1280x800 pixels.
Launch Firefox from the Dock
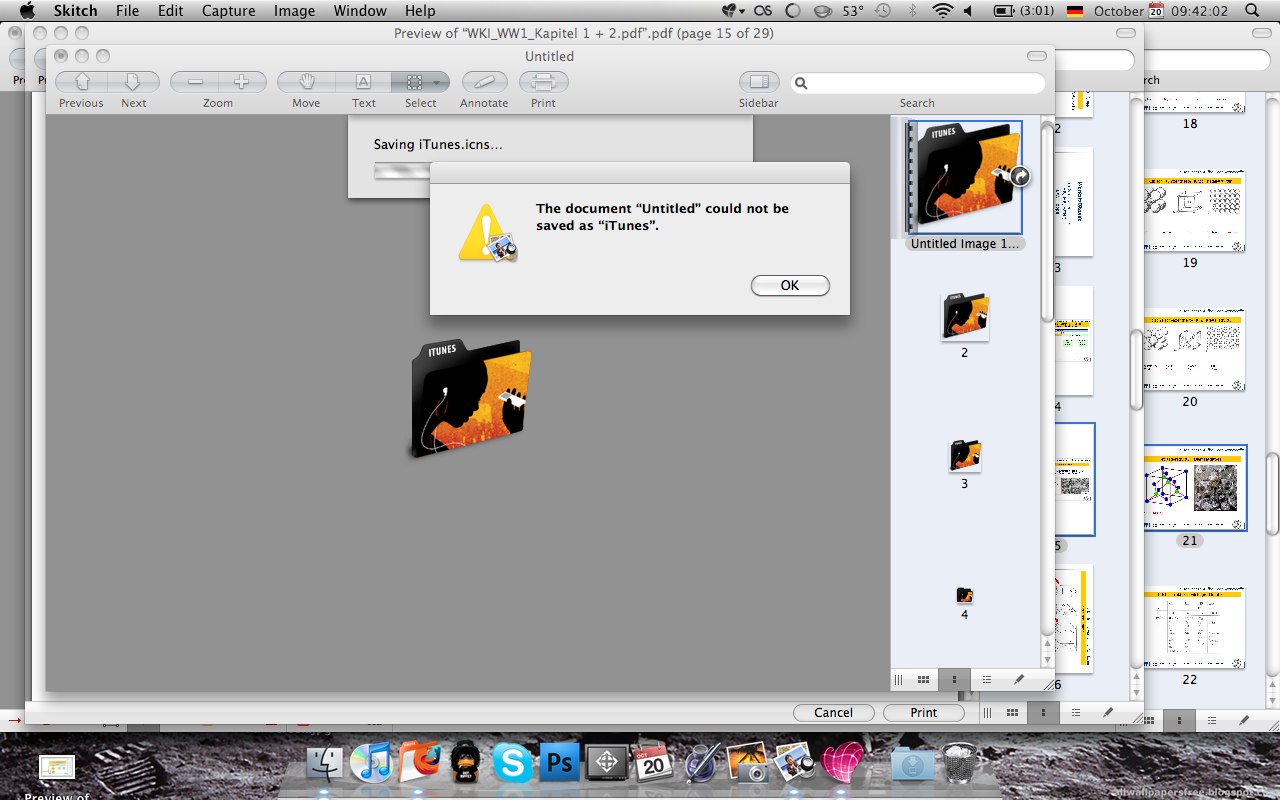[x=420, y=763]
